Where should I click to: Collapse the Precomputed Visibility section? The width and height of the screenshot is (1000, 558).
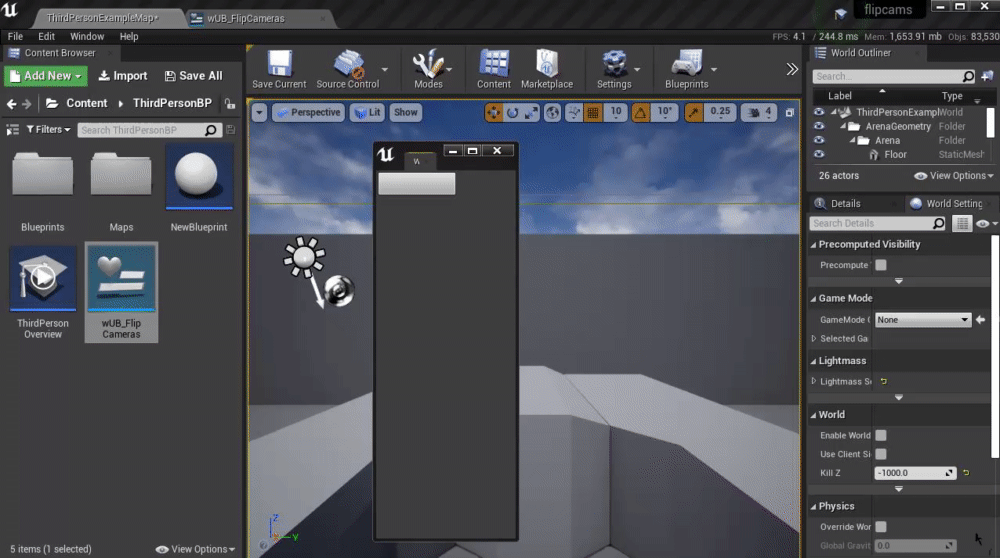(x=813, y=244)
